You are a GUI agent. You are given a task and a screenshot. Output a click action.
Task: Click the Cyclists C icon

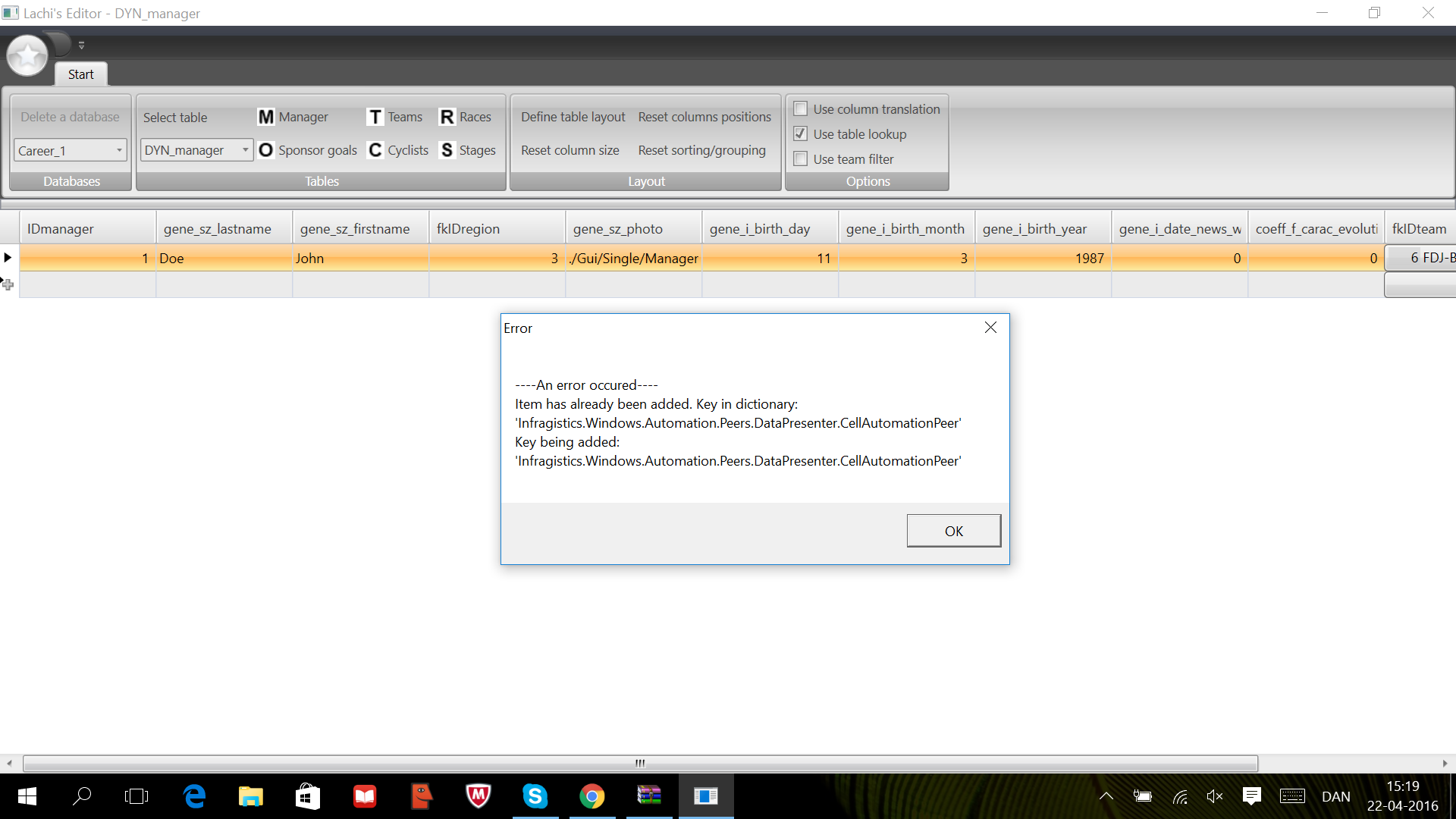click(x=375, y=150)
